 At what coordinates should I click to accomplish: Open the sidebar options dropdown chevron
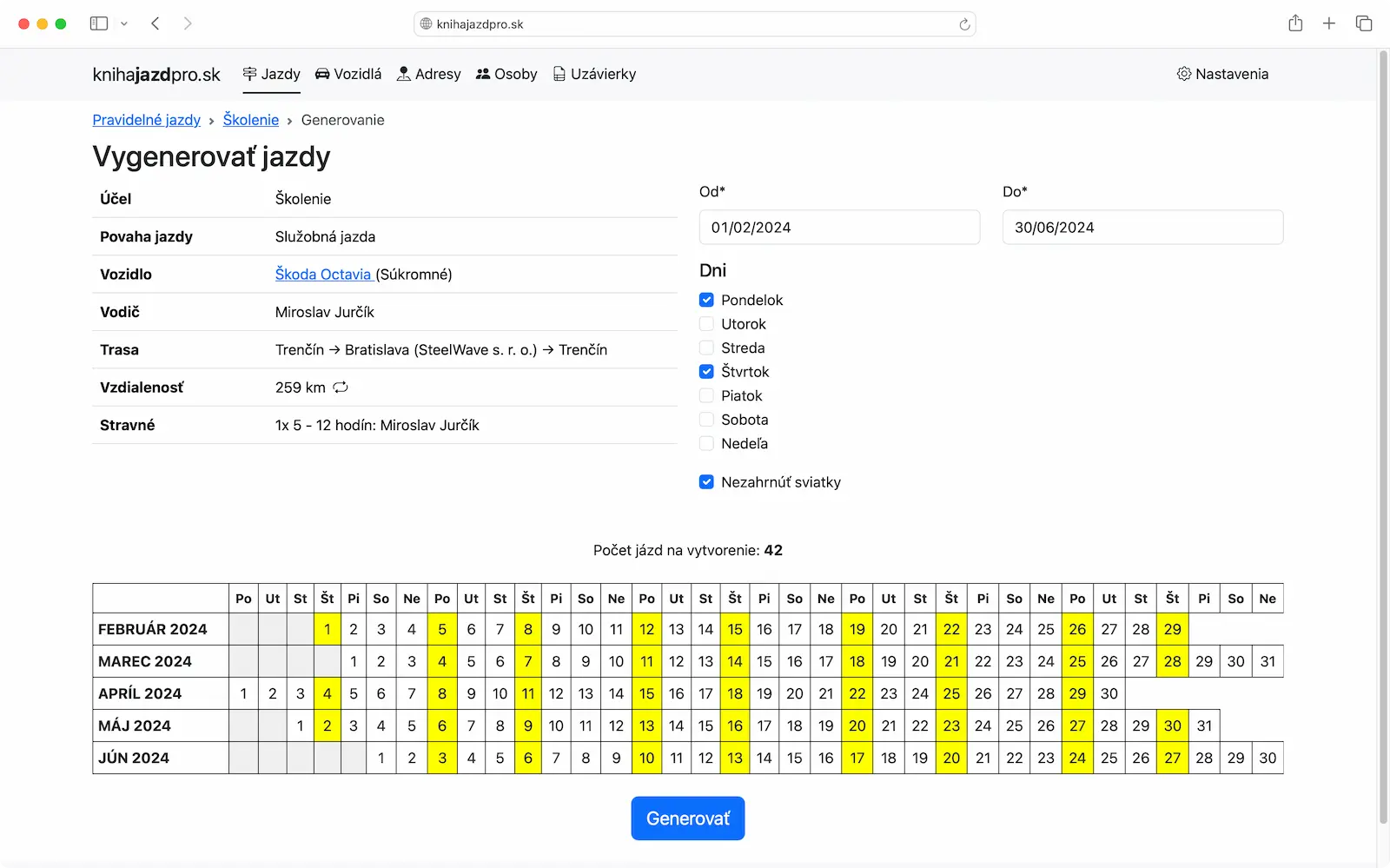click(x=124, y=23)
